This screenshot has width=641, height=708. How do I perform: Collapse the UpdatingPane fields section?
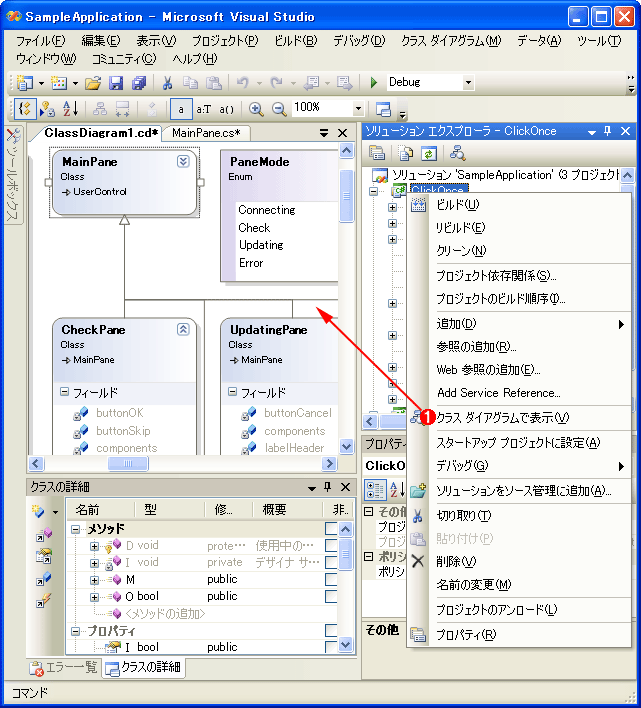click(x=232, y=392)
